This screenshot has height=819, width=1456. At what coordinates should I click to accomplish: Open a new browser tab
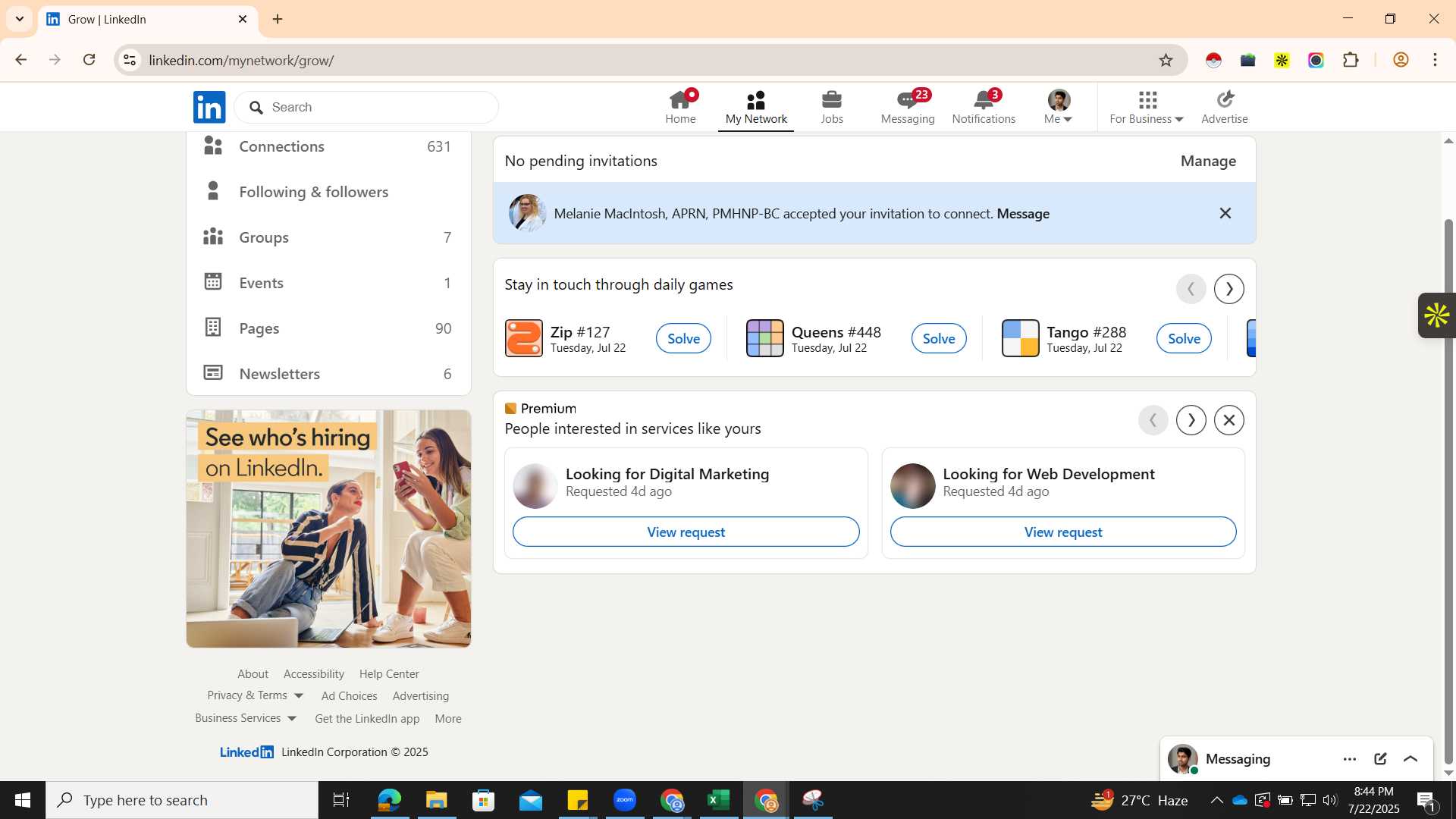pos(278,19)
